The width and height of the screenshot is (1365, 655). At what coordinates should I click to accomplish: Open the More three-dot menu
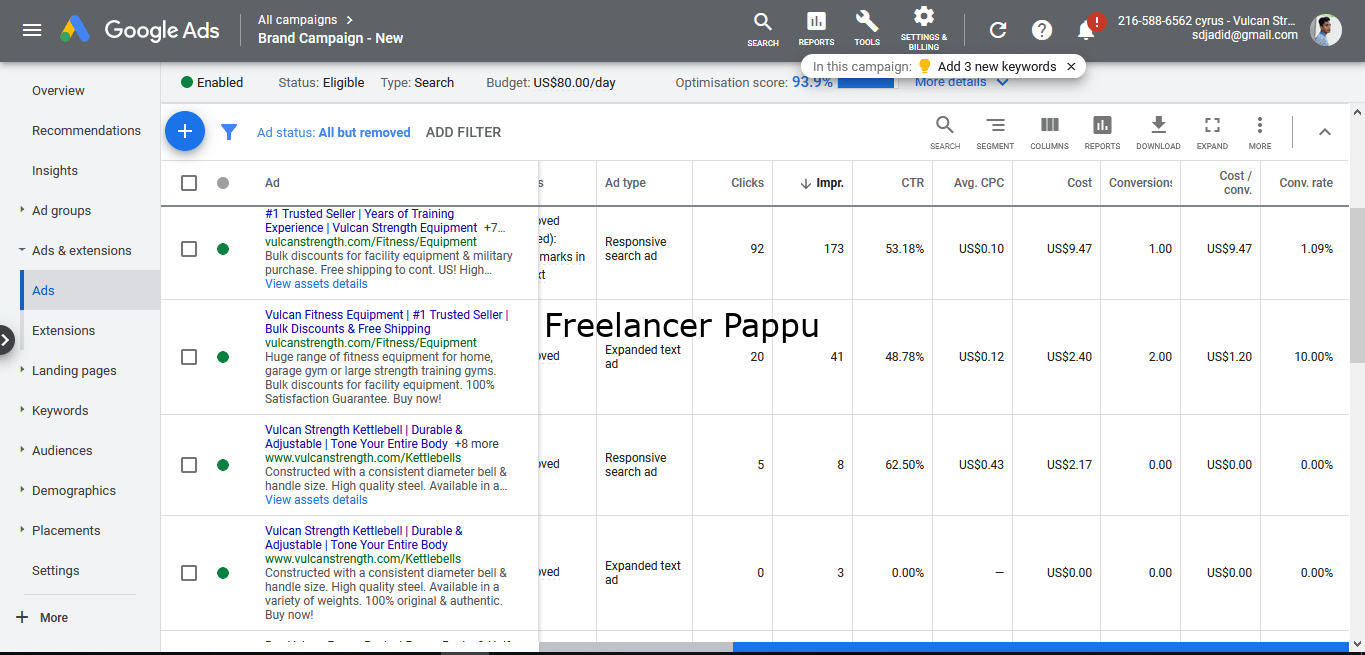click(1260, 132)
